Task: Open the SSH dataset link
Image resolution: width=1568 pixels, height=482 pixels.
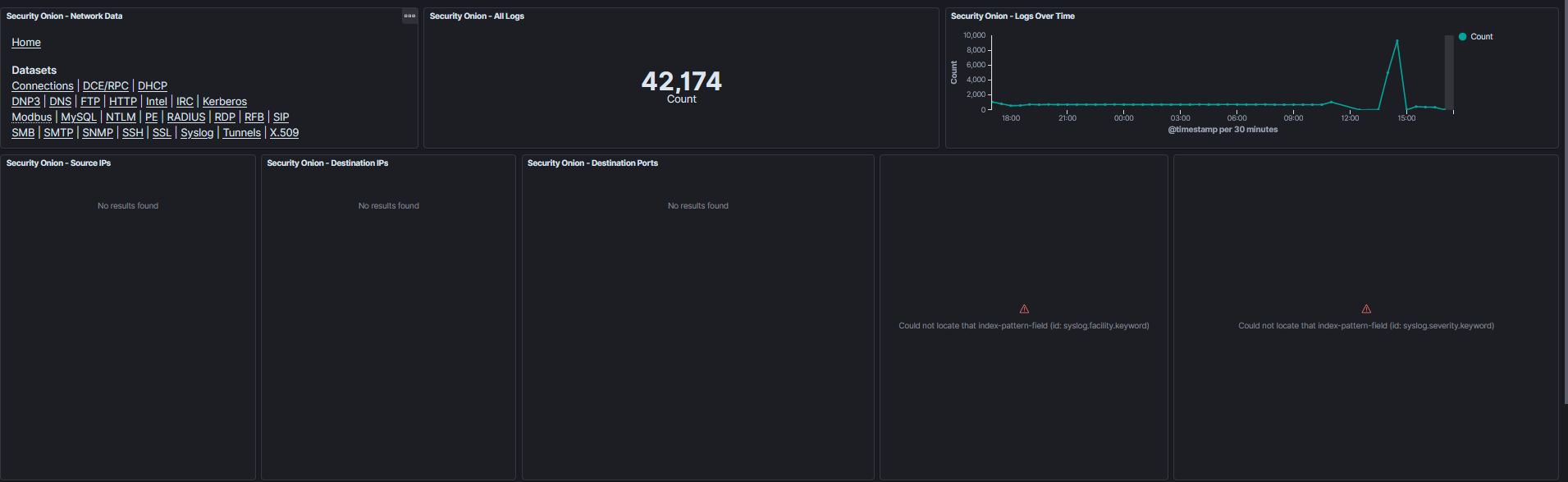Action: pos(133,132)
